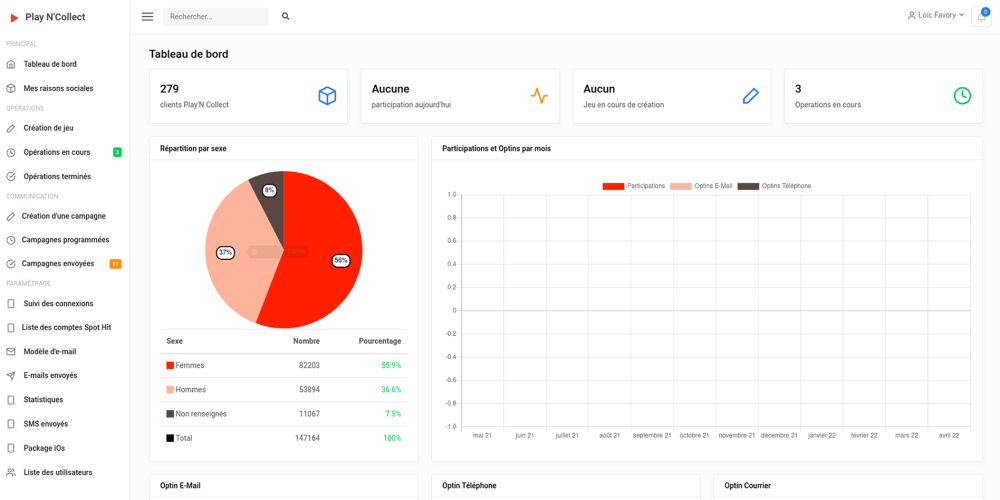This screenshot has height=500, width=1000.
Task: Click the orange activity pulse icon
Action: [x=539, y=96]
